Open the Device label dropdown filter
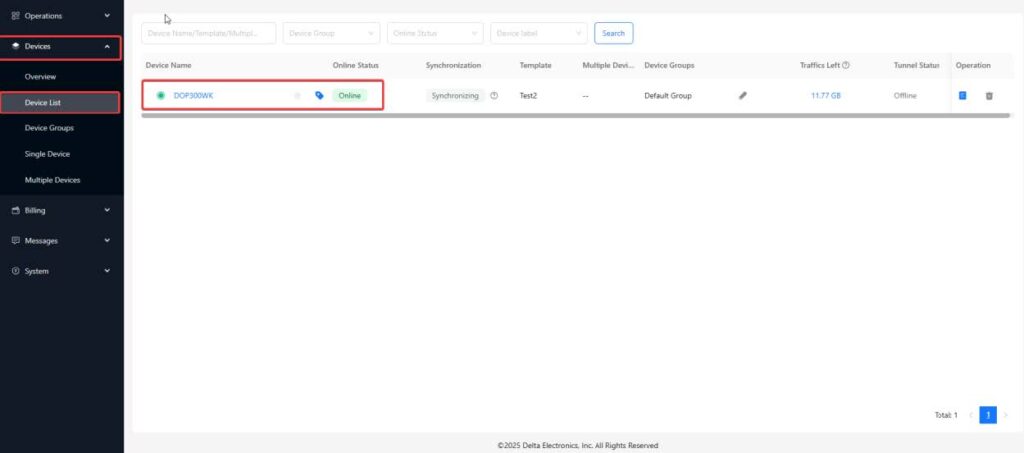This screenshot has height=453, width=1024. [x=538, y=33]
